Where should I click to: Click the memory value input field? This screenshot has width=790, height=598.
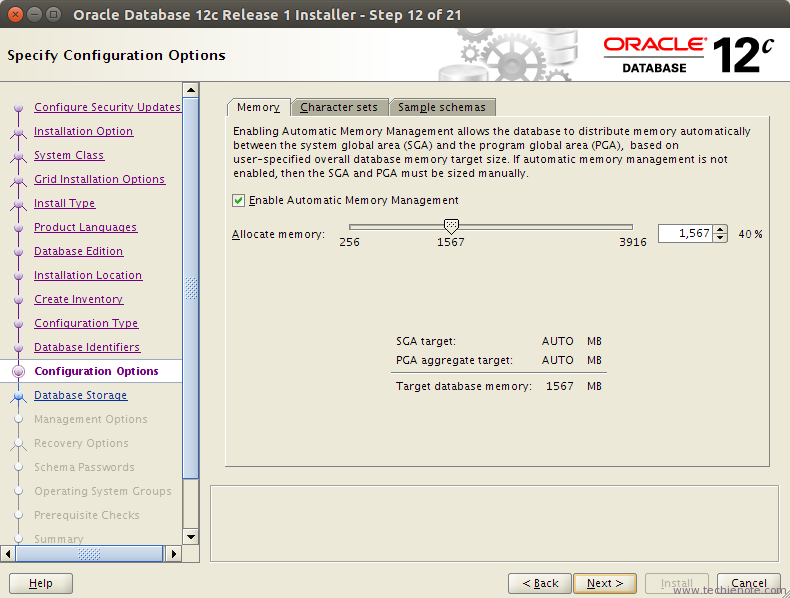click(685, 233)
